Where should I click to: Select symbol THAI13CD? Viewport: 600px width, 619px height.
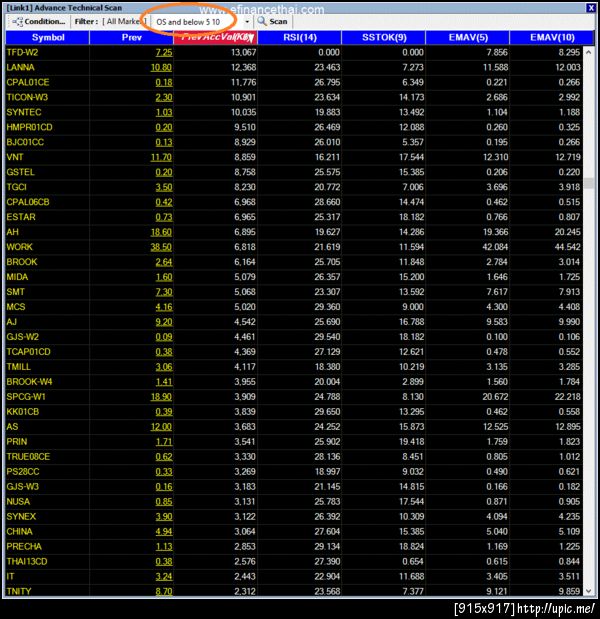26,561
